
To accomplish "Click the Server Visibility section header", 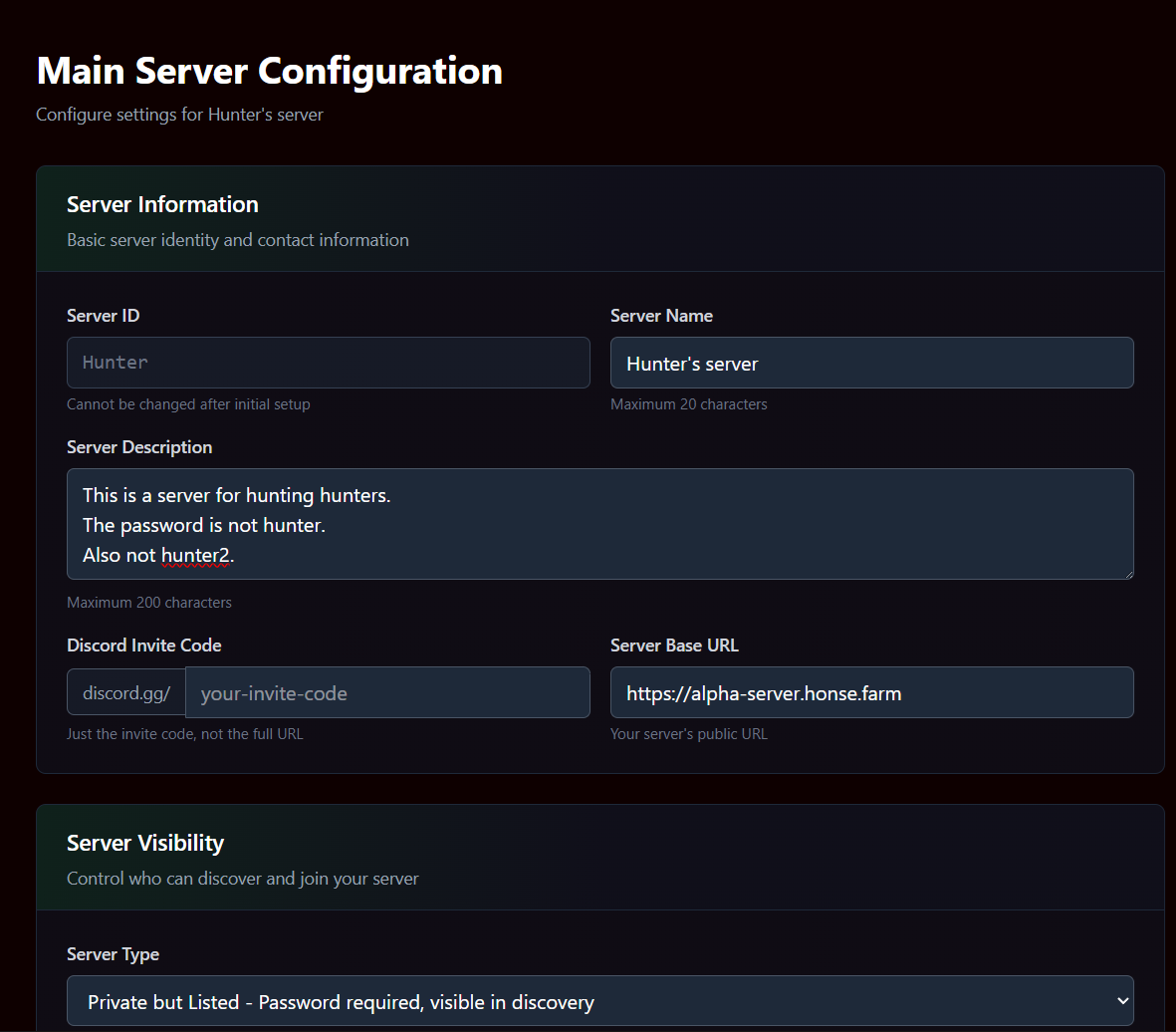I will click(144, 842).
